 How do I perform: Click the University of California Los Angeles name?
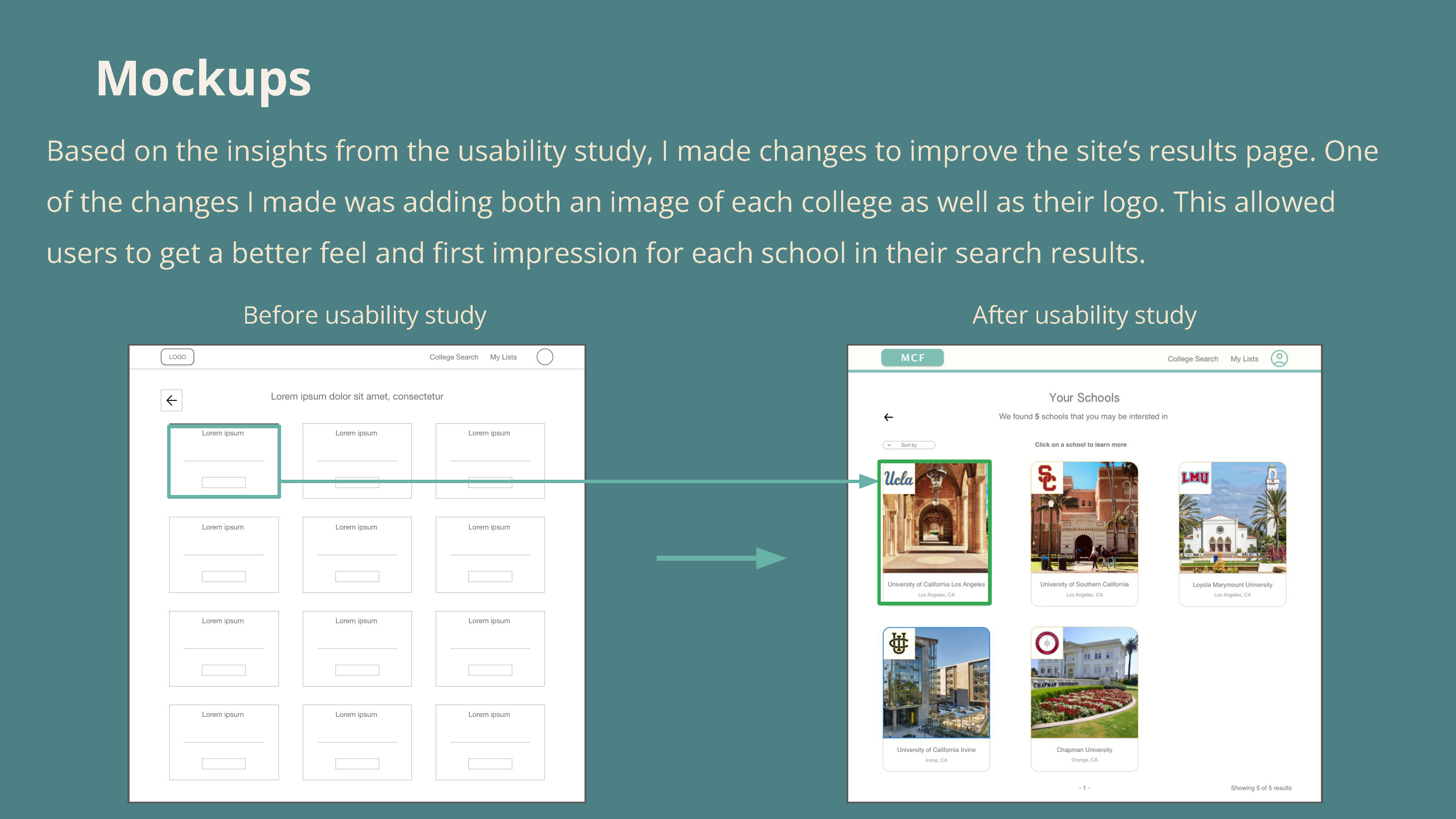click(936, 584)
